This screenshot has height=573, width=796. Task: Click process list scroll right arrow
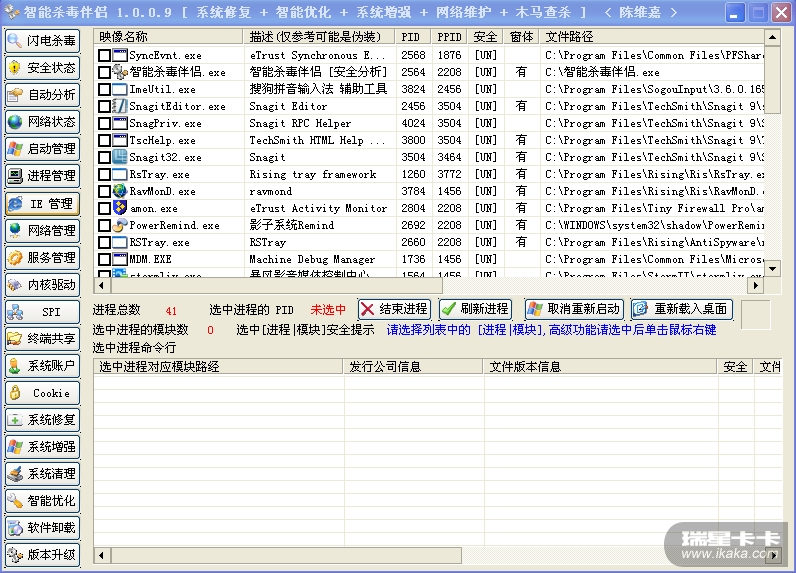tap(755, 285)
